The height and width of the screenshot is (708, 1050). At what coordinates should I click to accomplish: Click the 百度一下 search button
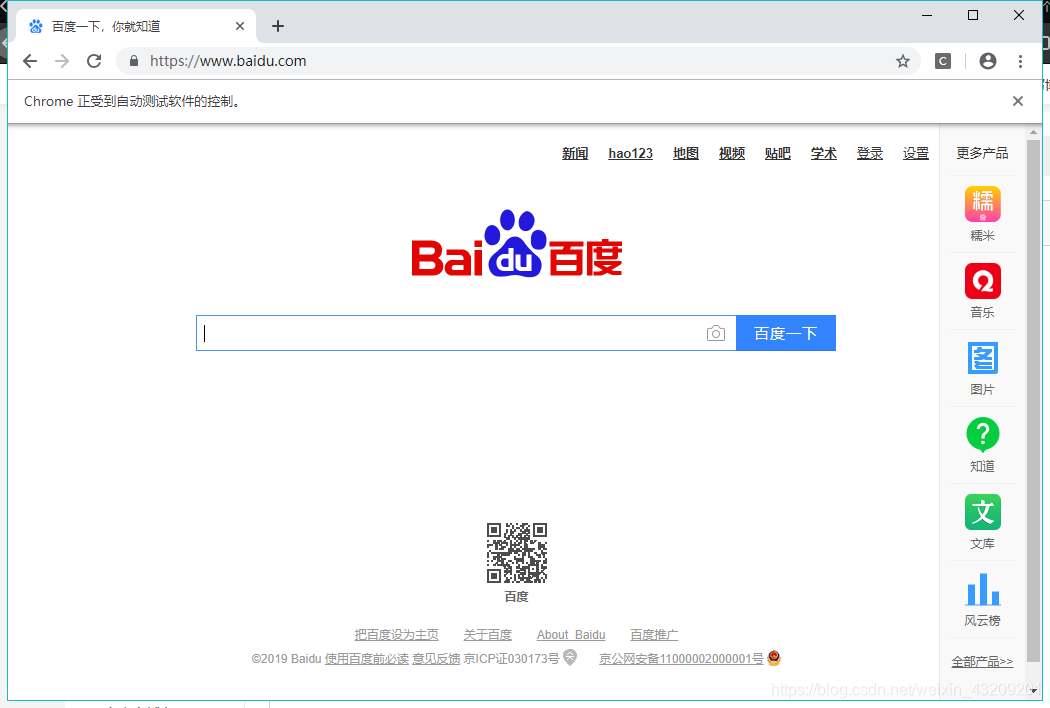785,333
